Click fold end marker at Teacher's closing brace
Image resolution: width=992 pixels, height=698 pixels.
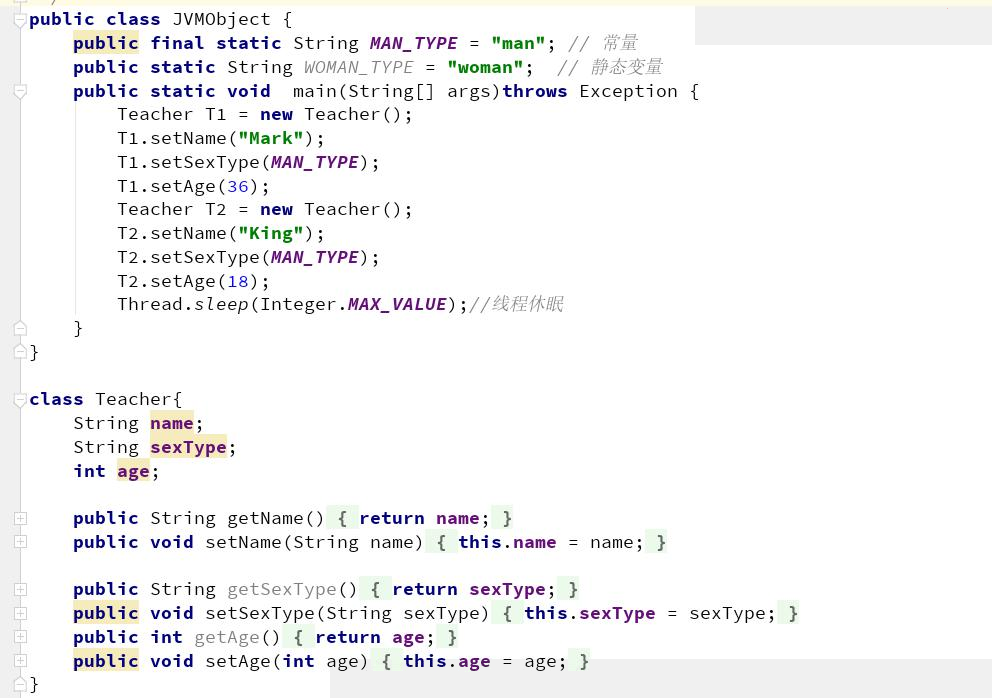20,684
